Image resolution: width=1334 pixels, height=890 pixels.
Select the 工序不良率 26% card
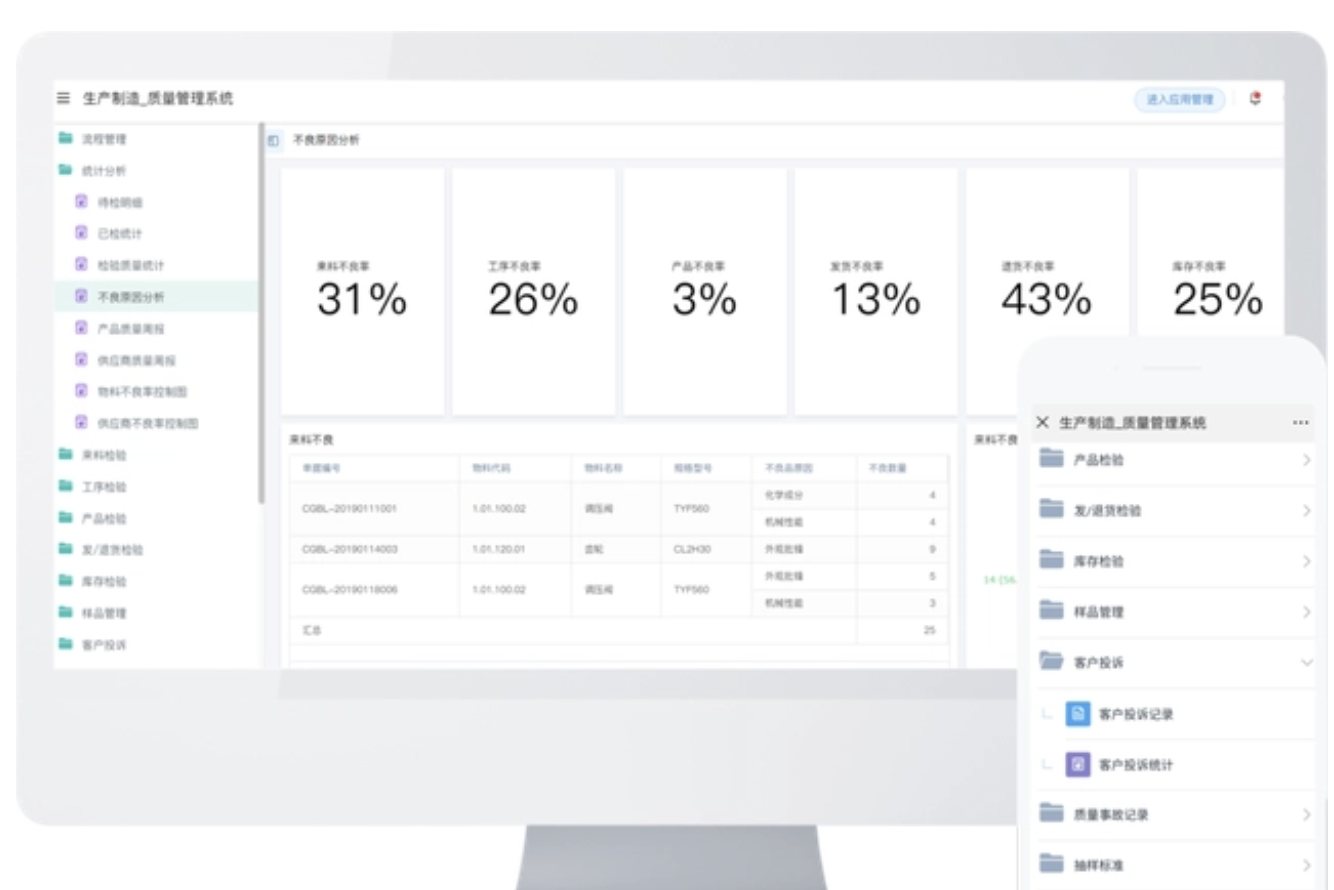point(533,291)
